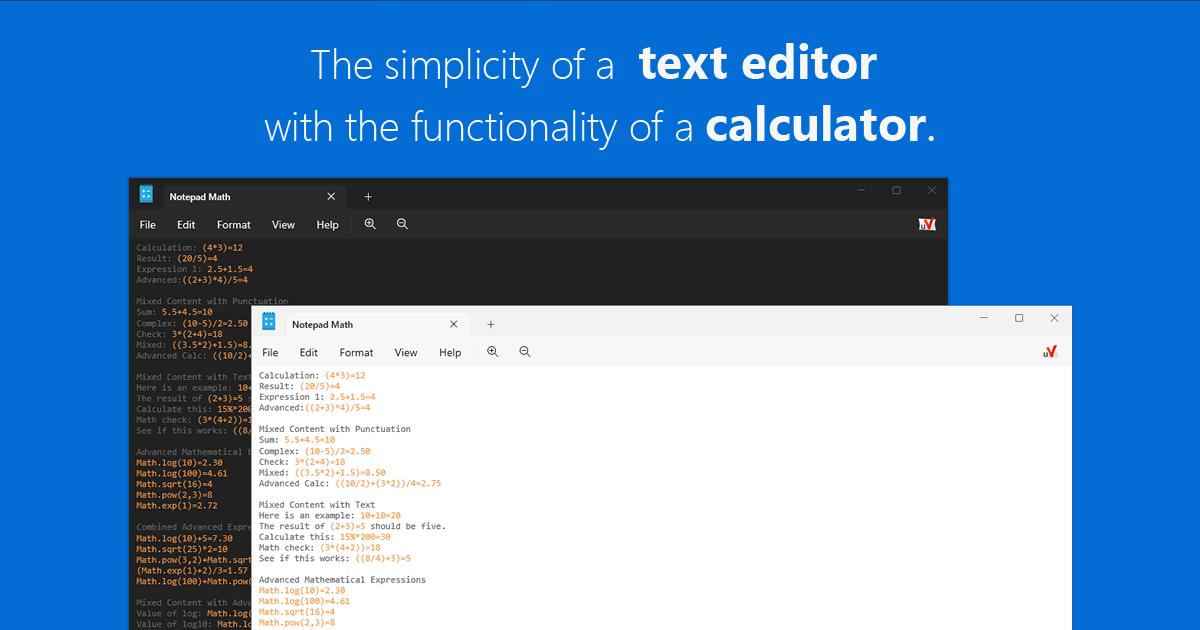Click zoom out icon in dark window
The width and height of the screenshot is (1200, 630).
coord(402,224)
